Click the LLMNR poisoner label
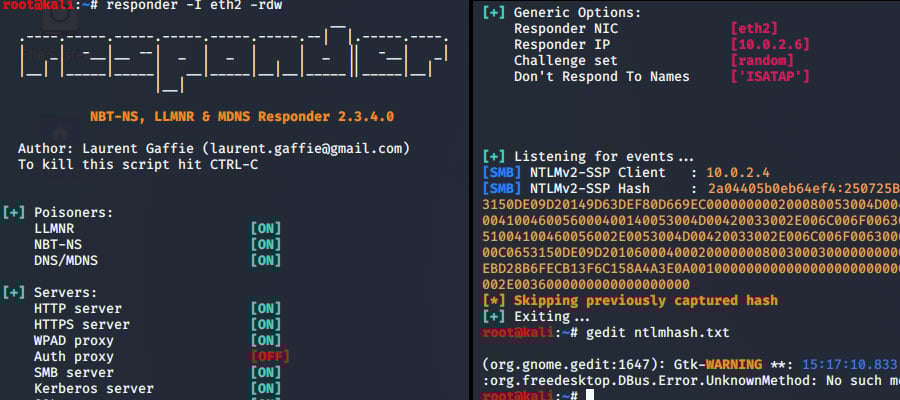This screenshot has height=400, width=900. point(54,229)
